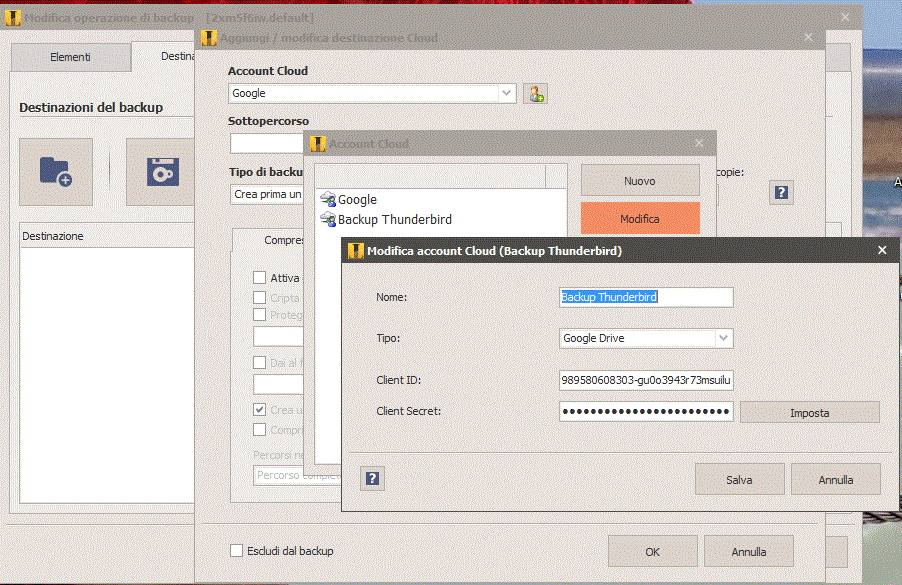Open the Tipo dropdown set to Google Drive
The width and height of the screenshot is (902, 585).
click(x=724, y=338)
